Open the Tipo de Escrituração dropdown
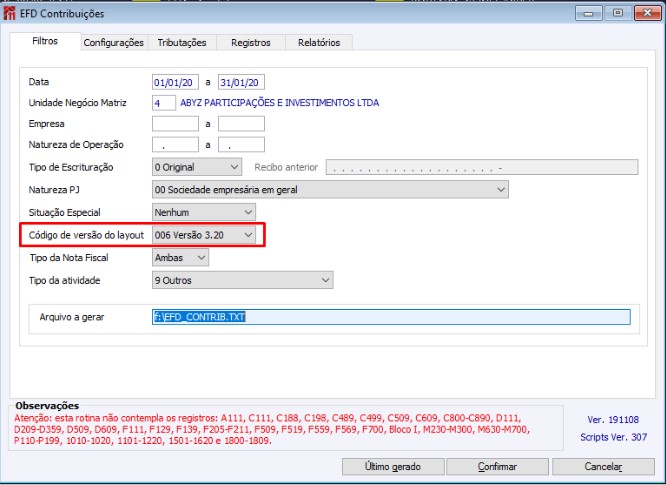Image resolution: width=666 pixels, height=485 pixels. tap(197, 167)
